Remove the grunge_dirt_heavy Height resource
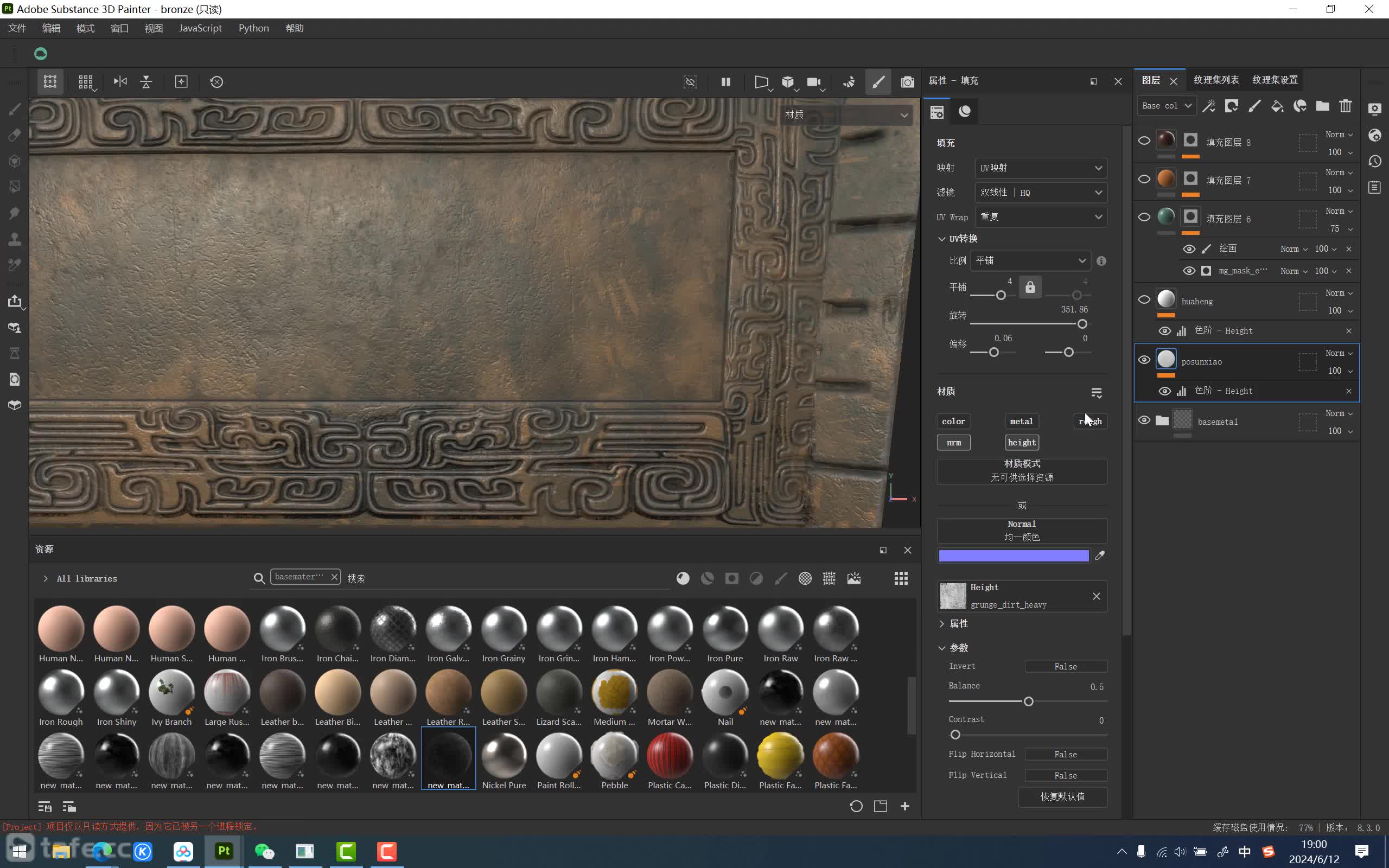Image resolution: width=1389 pixels, height=868 pixels. [x=1096, y=596]
